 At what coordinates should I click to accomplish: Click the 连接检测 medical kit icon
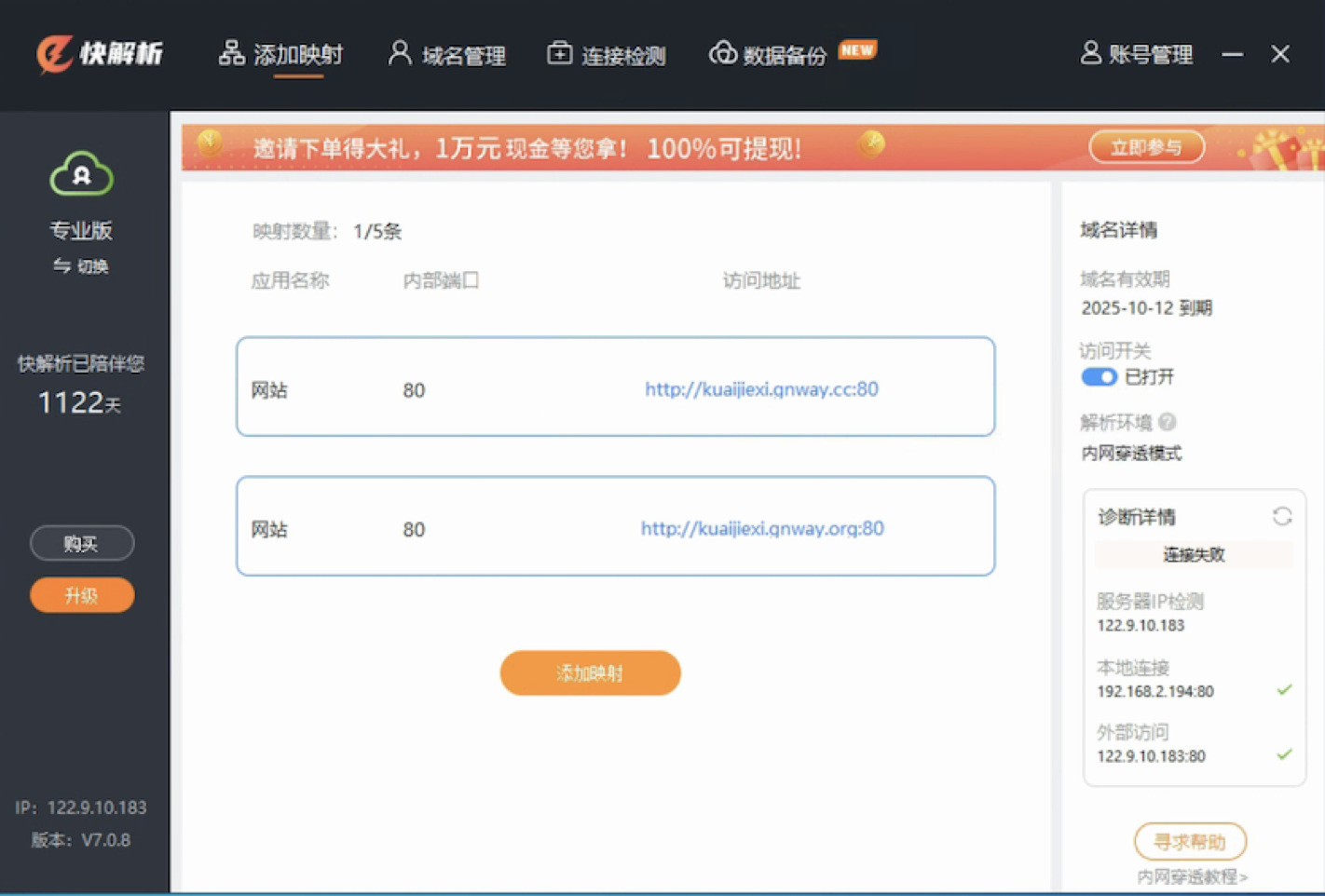(x=559, y=53)
